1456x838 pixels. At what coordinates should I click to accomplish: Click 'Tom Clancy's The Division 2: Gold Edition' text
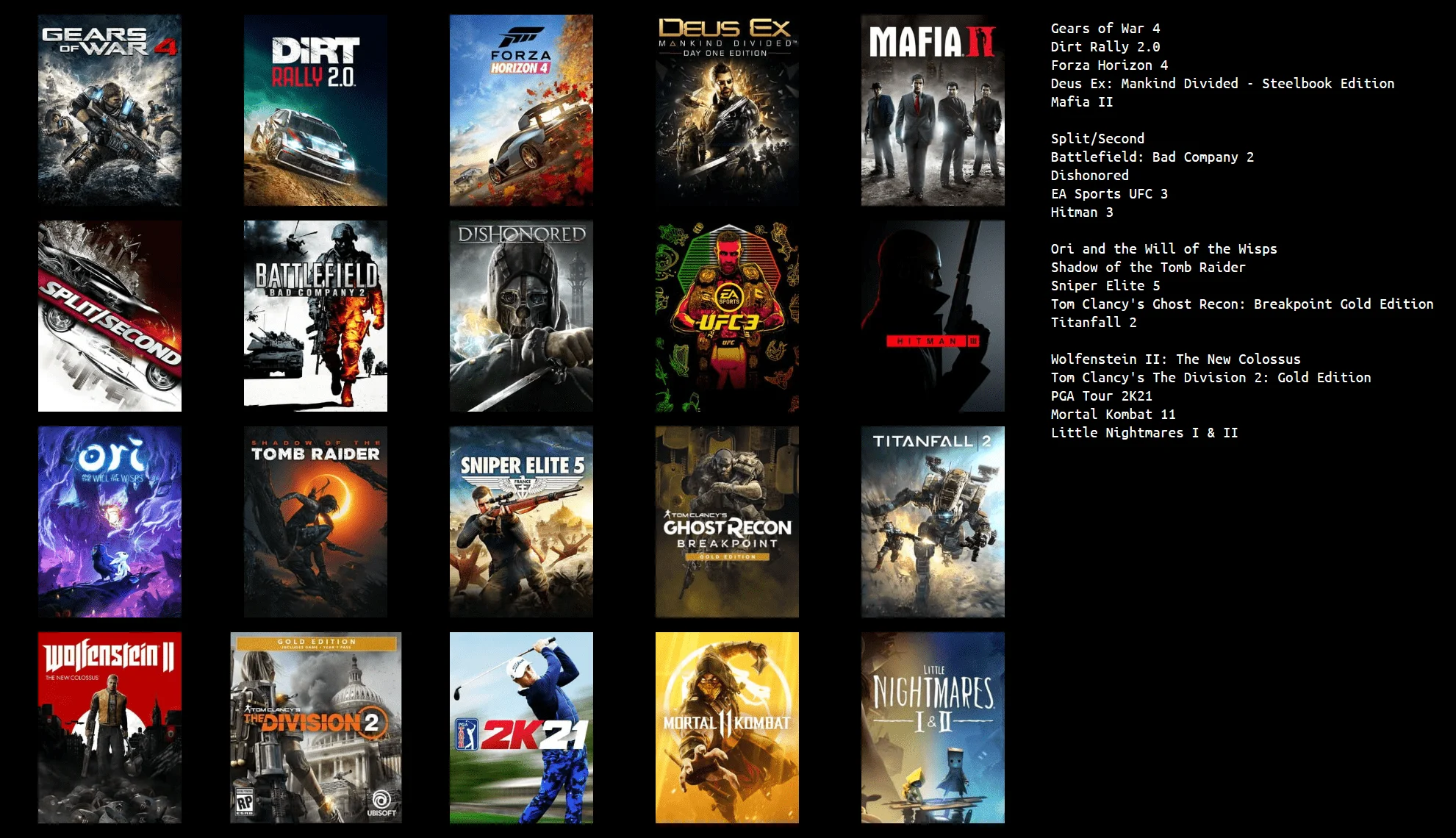(1211, 378)
